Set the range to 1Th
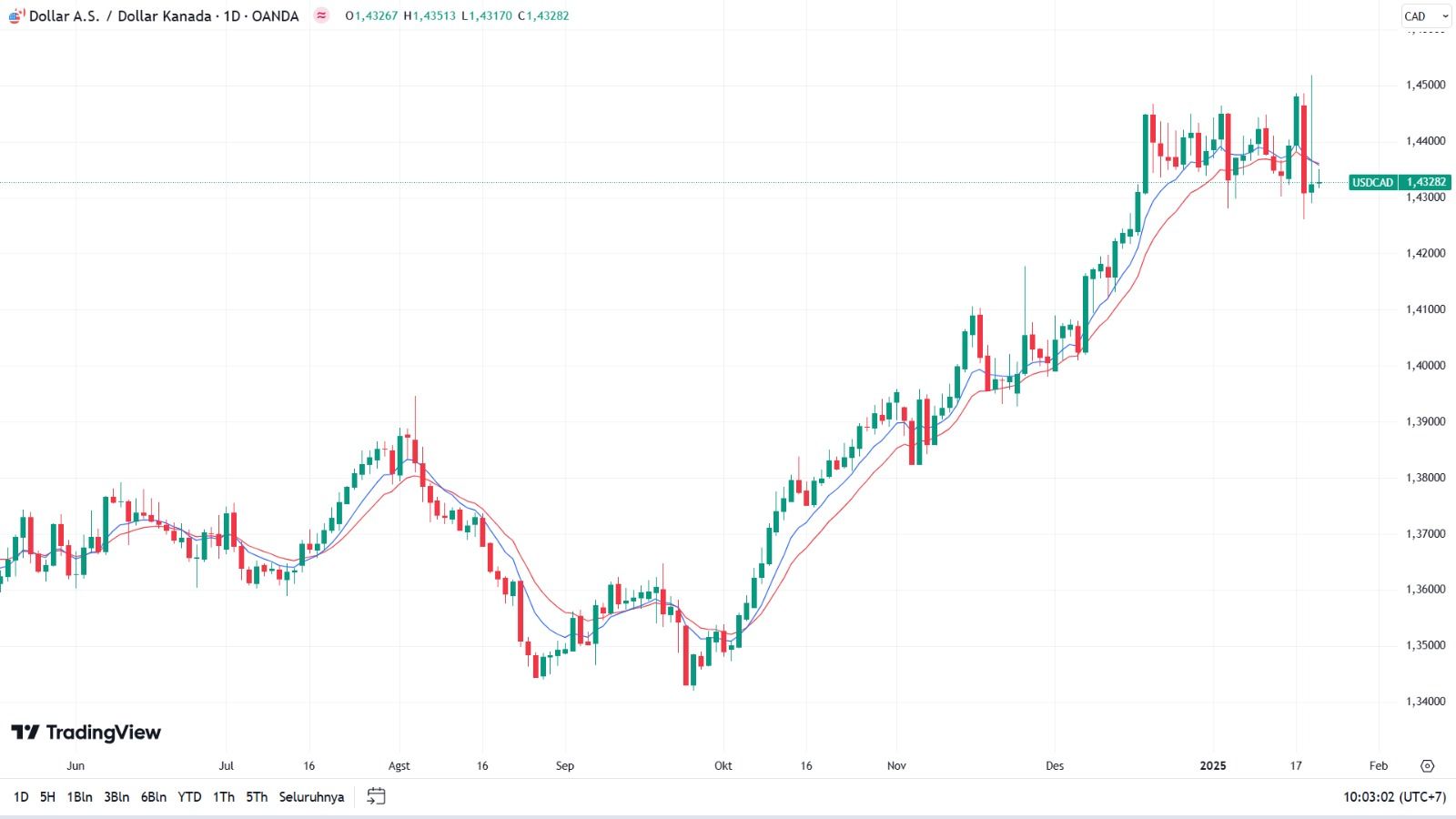Viewport: 1456px width, 819px height. point(224,797)
